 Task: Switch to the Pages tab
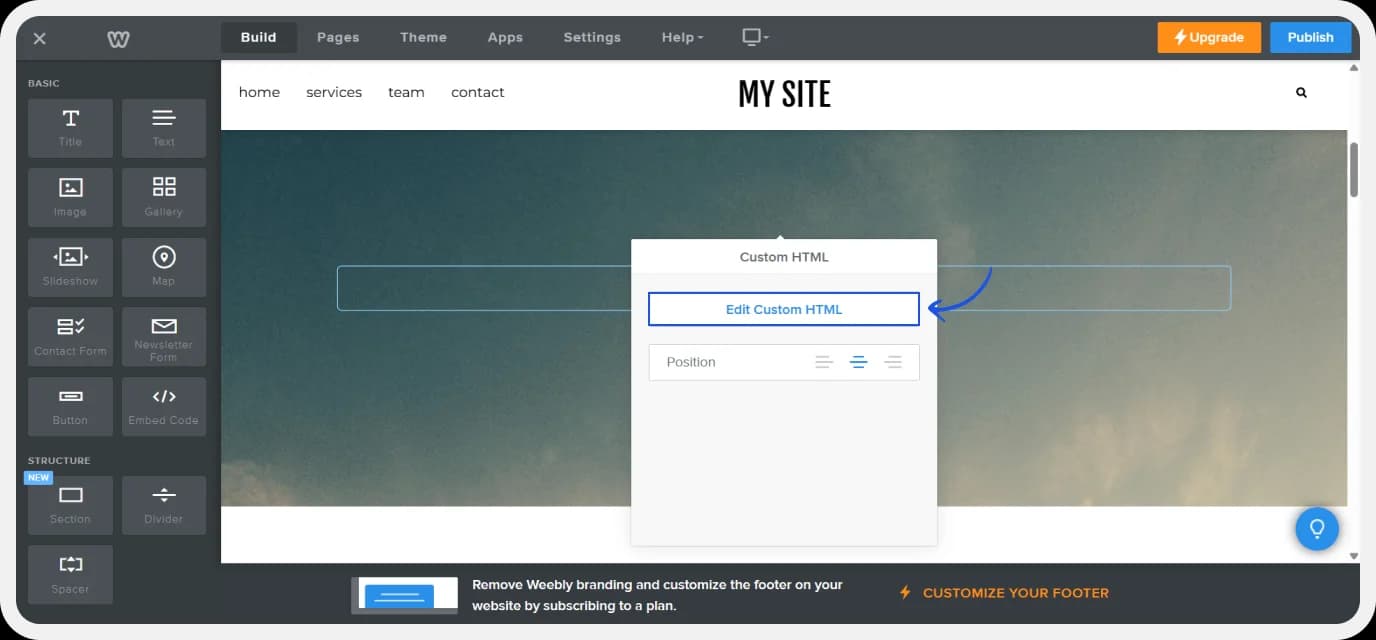(337, 37)
